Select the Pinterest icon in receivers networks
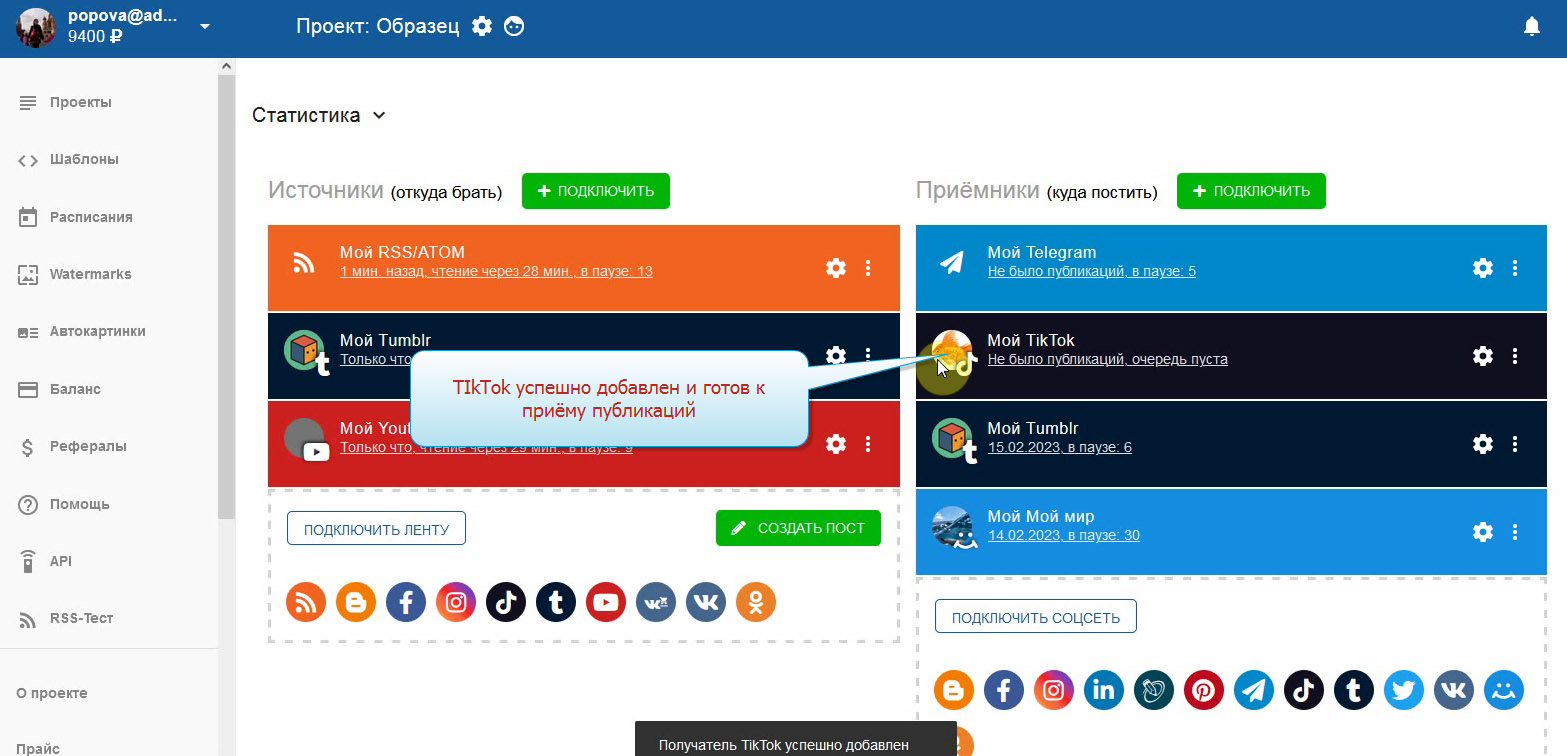 pyautogui.click(x=1204, y=690)
